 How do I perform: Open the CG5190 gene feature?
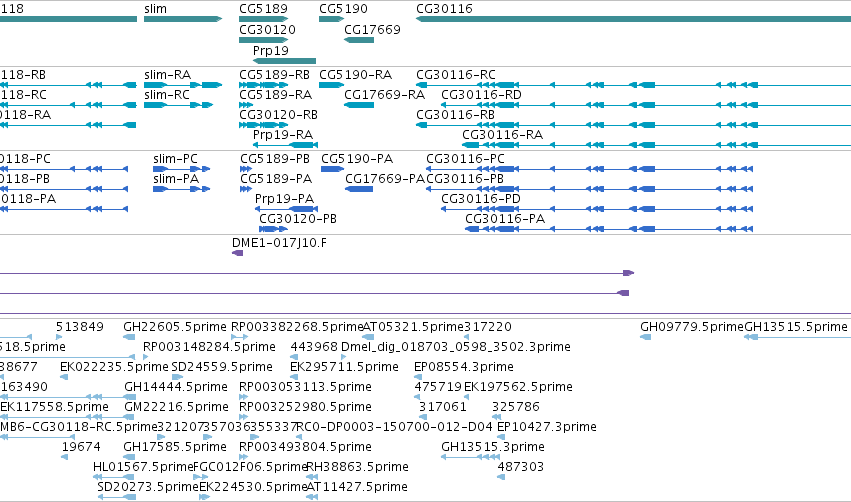[x=331, y=19]
